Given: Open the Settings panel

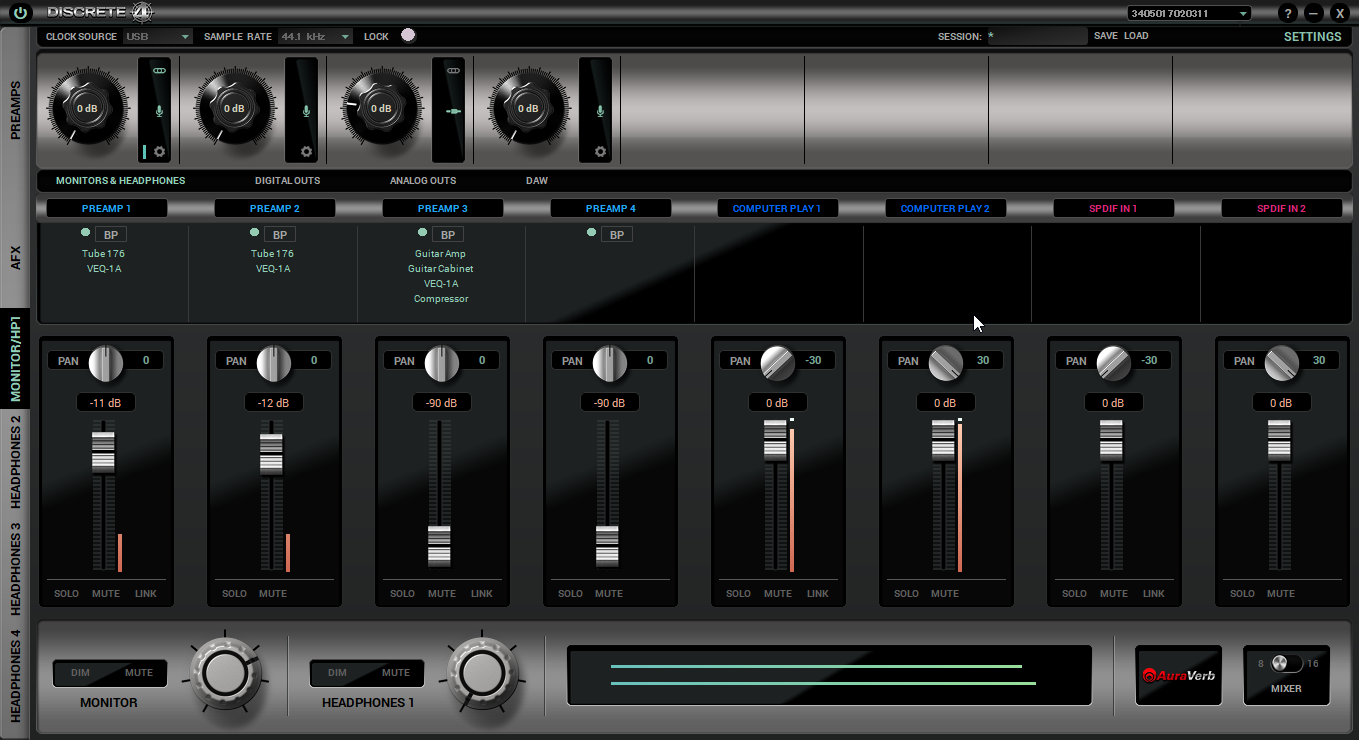Looking at the screenshot, I should pyautogui.click(x=1312, y=37).
